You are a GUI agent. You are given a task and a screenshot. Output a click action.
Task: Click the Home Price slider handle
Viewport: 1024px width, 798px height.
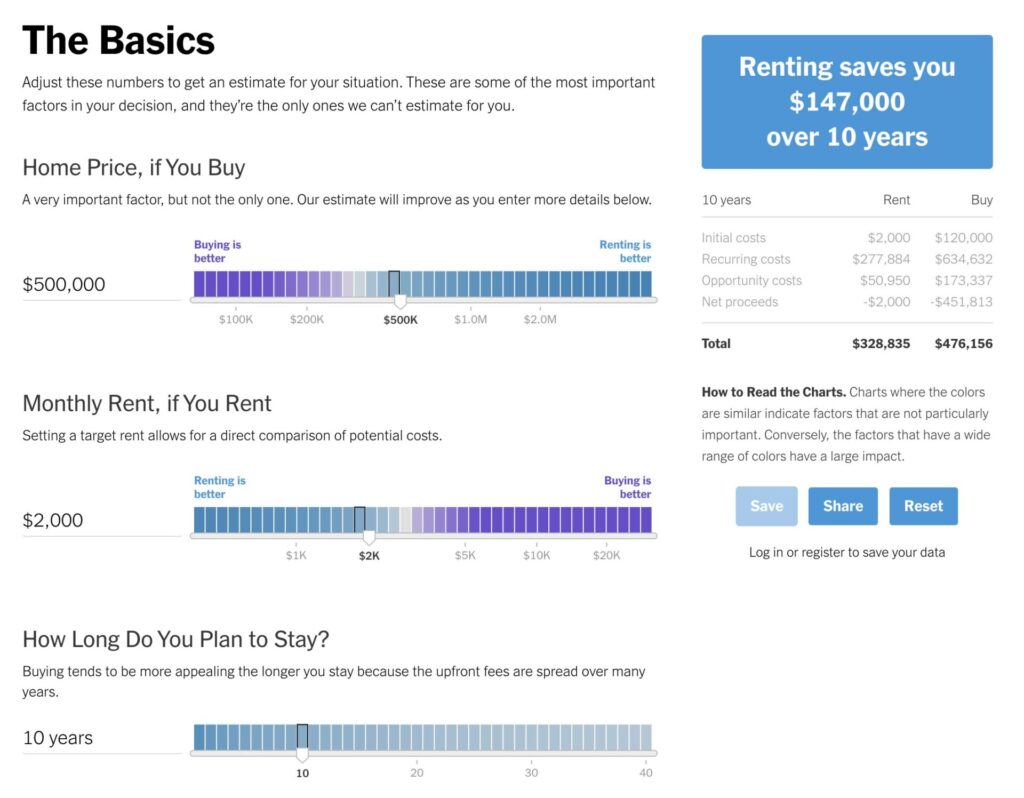(x=400, y=301)
